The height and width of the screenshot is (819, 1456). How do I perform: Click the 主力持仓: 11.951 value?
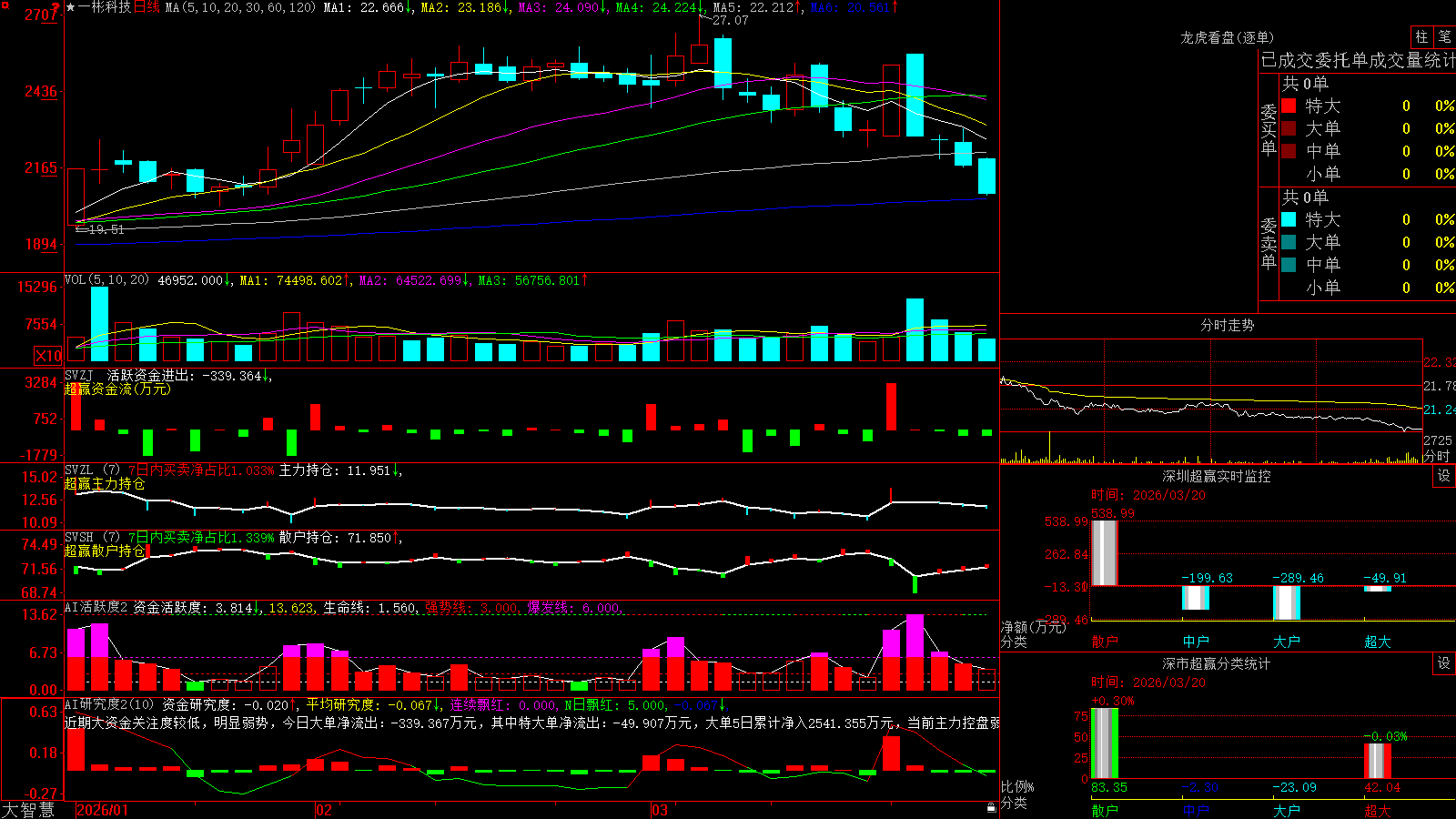pyautogui.click(x=340, y=470)
